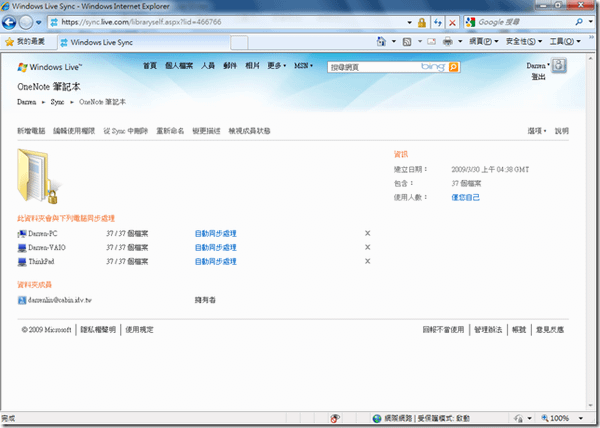Screen dimensions: 600x428
Task: Remove Darren-PC with its X icon
Action: click(367, 233)
